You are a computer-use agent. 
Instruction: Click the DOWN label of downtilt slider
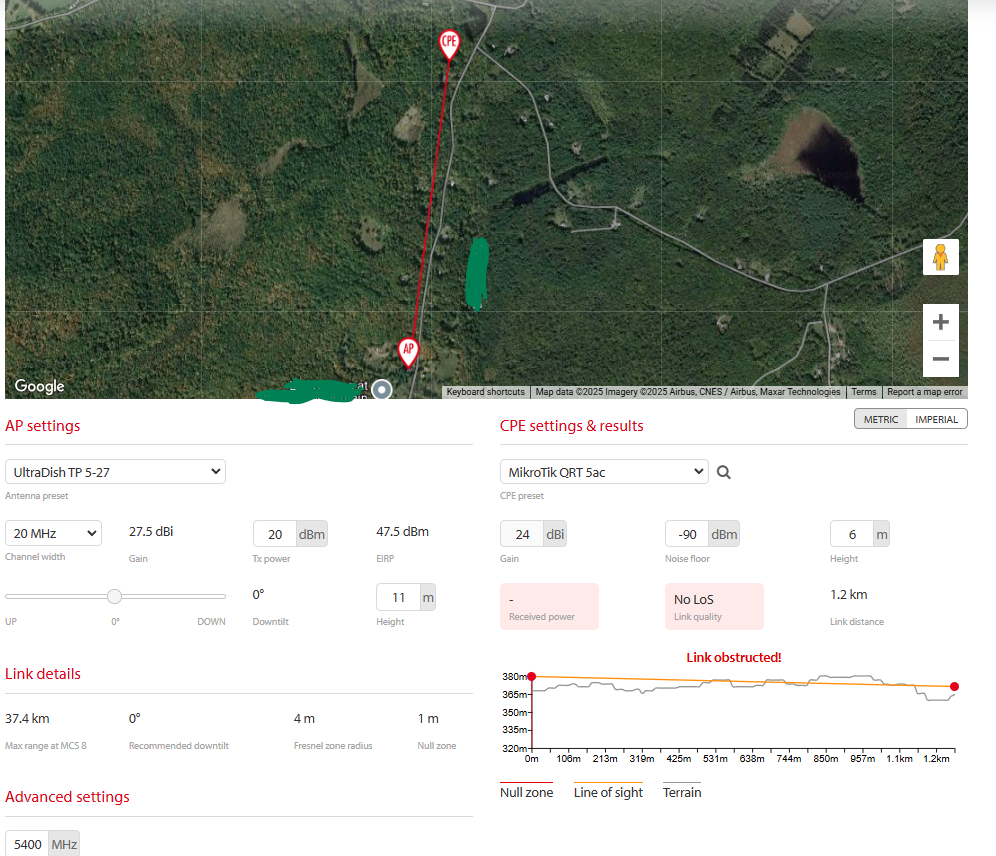211,622
